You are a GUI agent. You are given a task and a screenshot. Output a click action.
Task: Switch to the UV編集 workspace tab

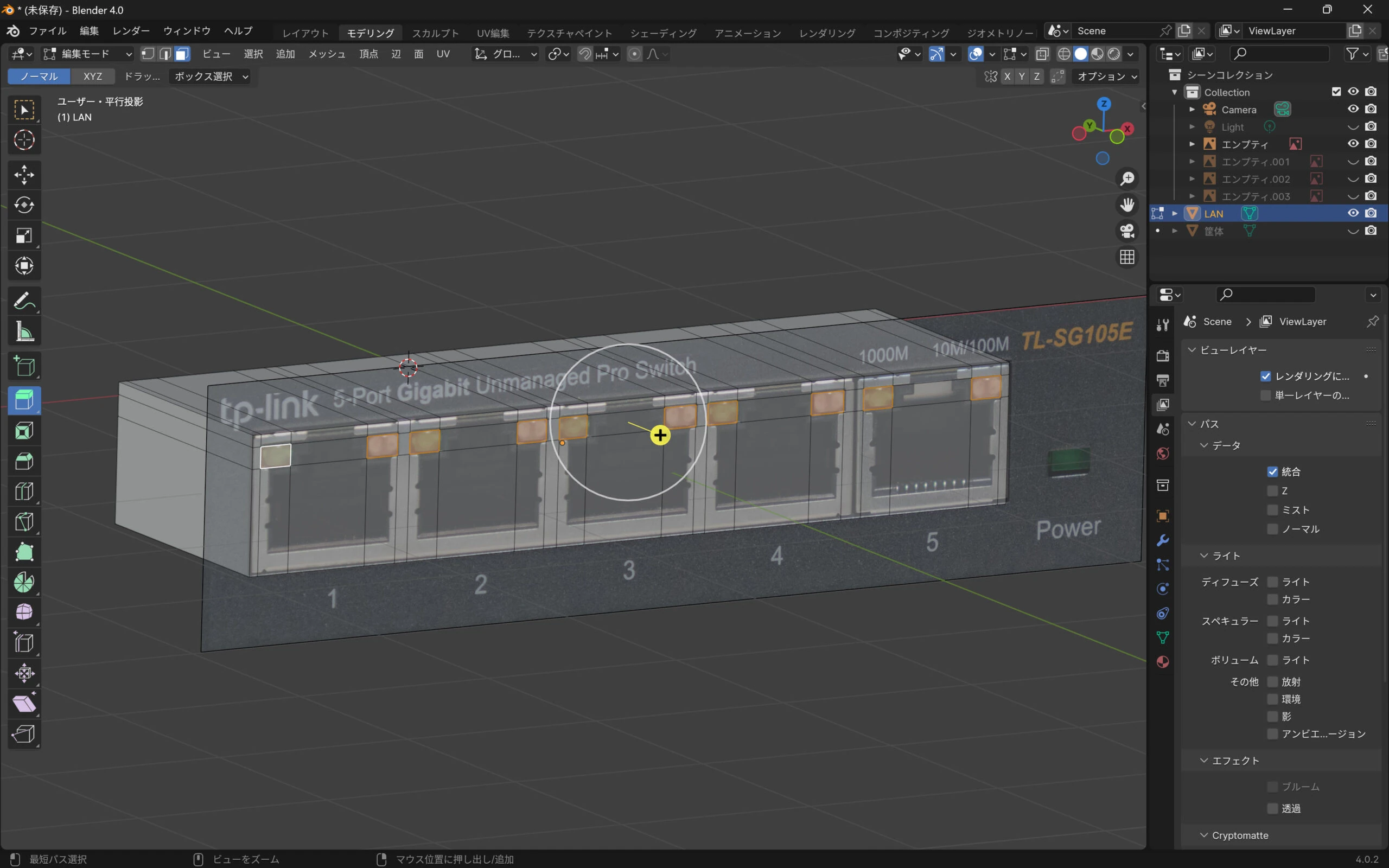coord(493,33)
